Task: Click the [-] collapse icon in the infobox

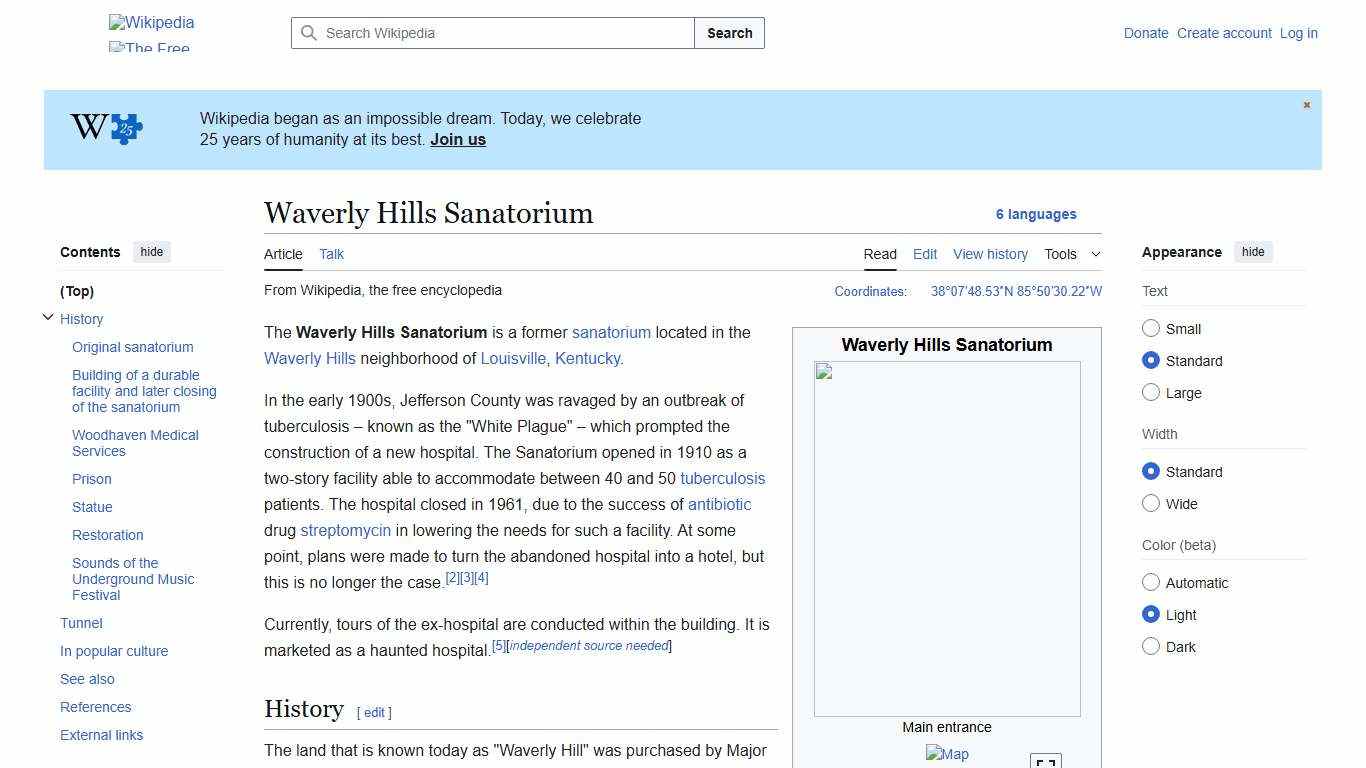Action: click(x=1046, y=762)
